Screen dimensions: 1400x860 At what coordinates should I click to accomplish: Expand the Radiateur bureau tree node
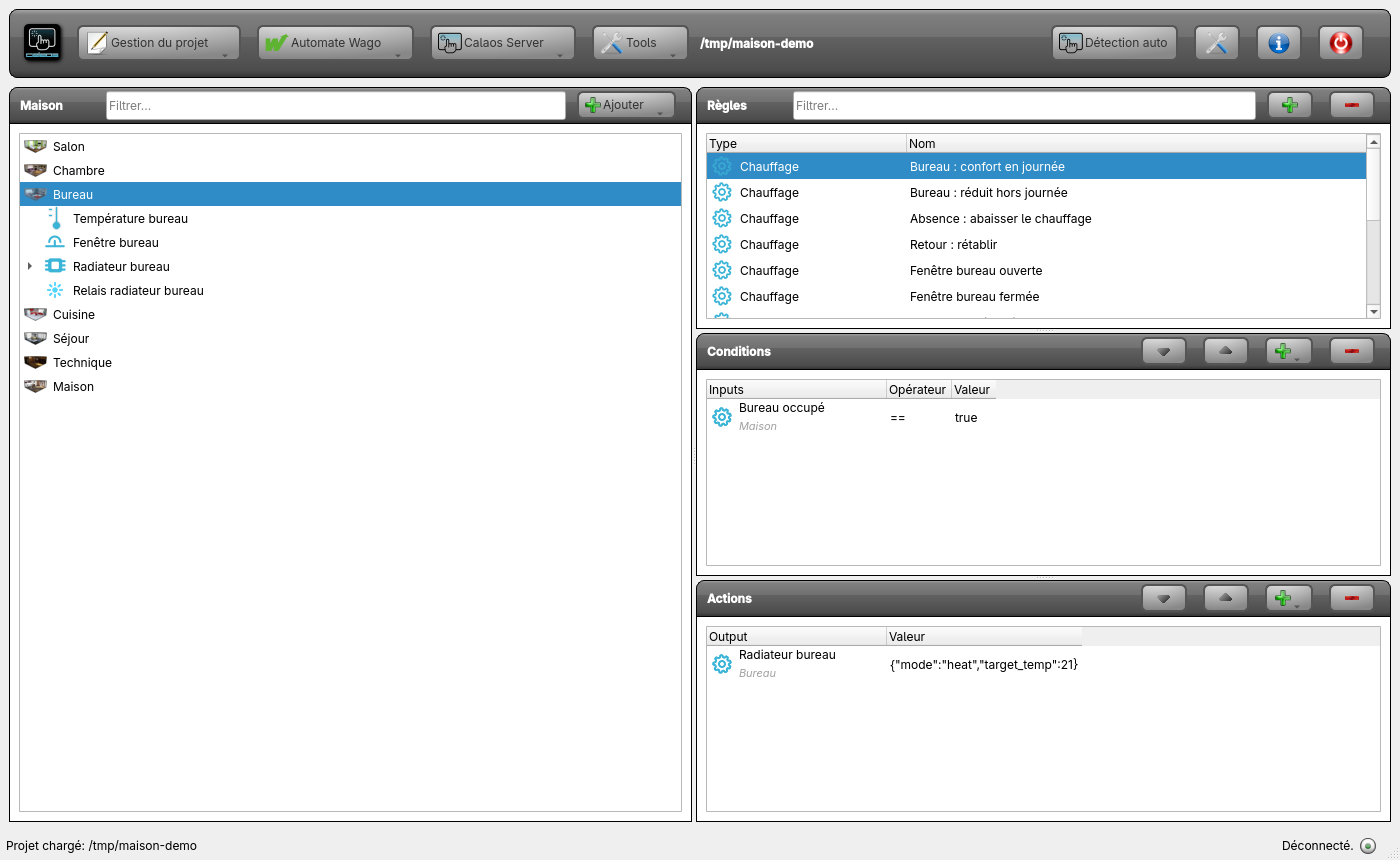(x=30, y=267)
